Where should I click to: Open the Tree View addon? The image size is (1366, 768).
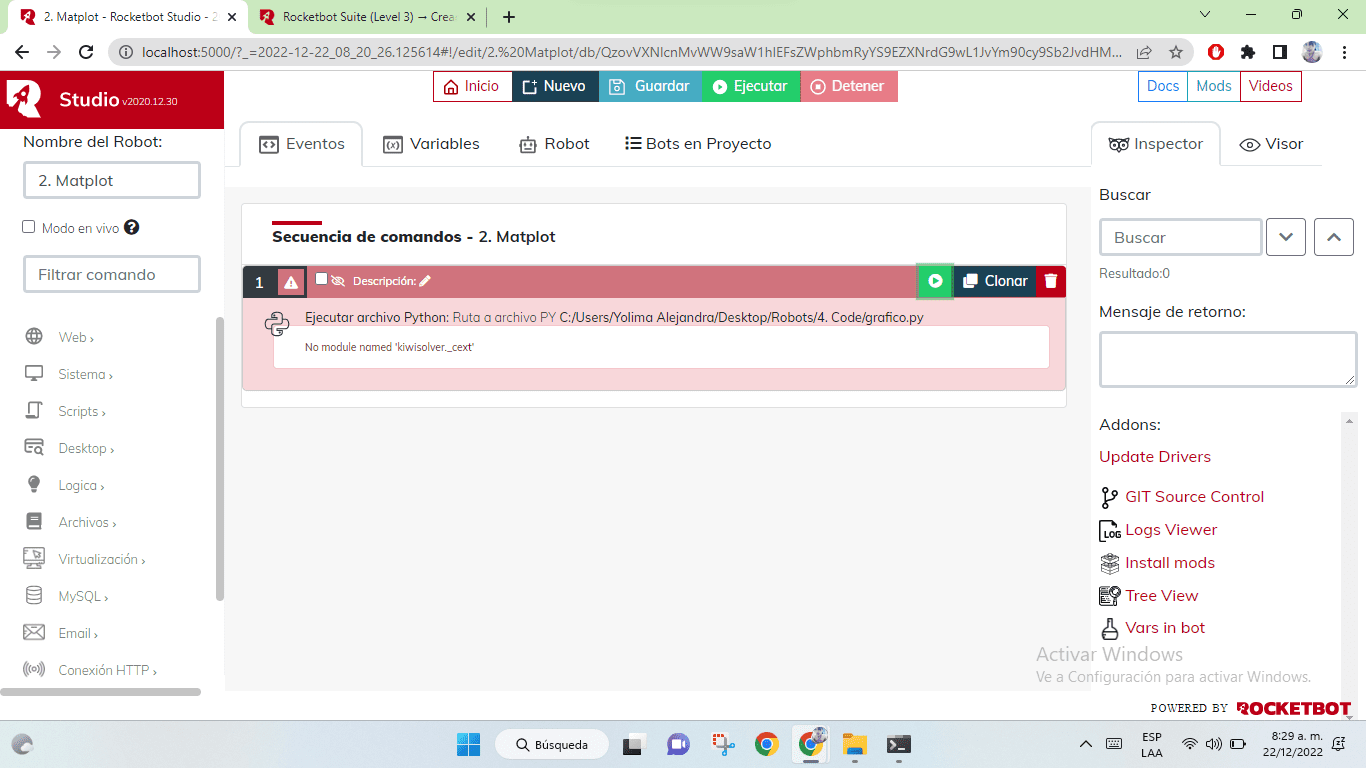(x=1160, y=596)
